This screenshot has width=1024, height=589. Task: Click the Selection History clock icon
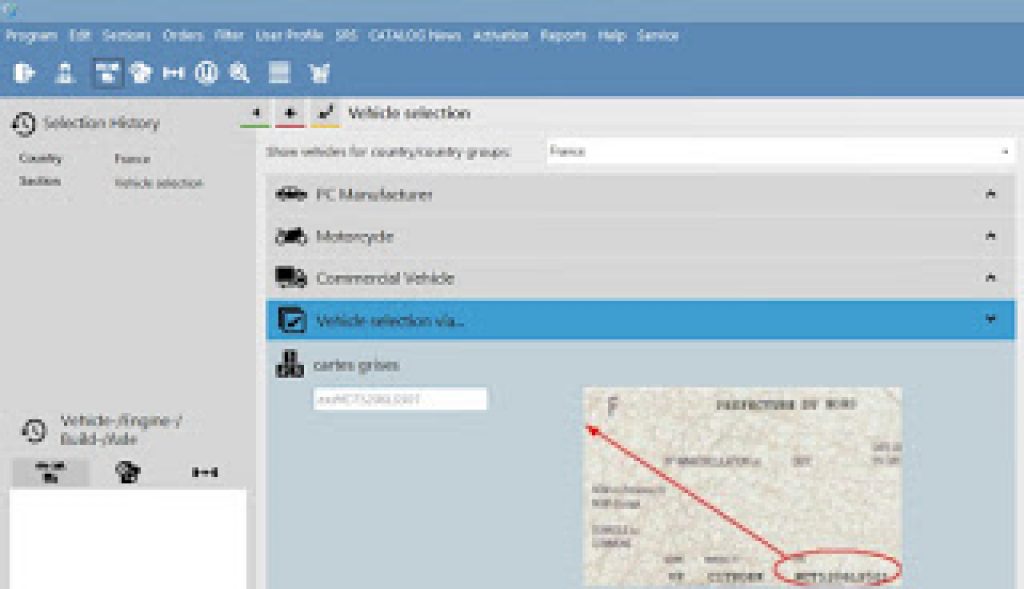(25, 122)
